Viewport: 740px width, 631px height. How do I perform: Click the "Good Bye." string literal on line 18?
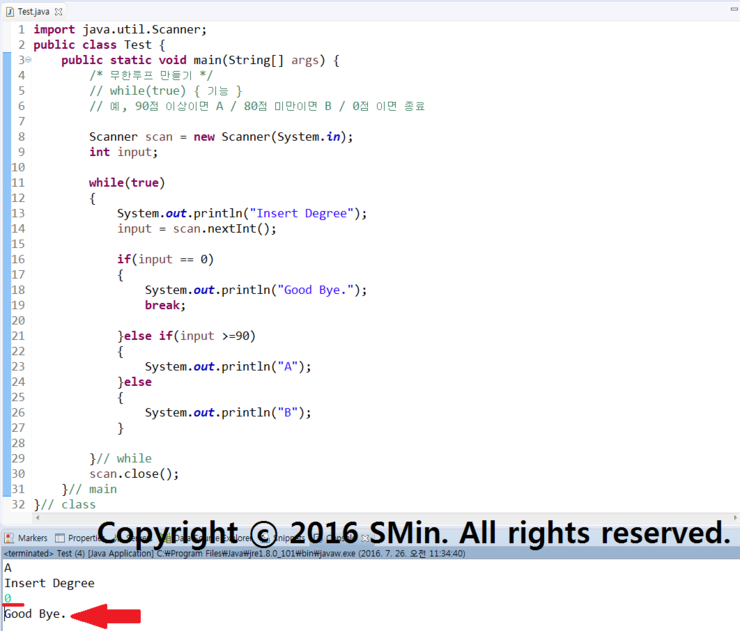[x=315, y=290]
